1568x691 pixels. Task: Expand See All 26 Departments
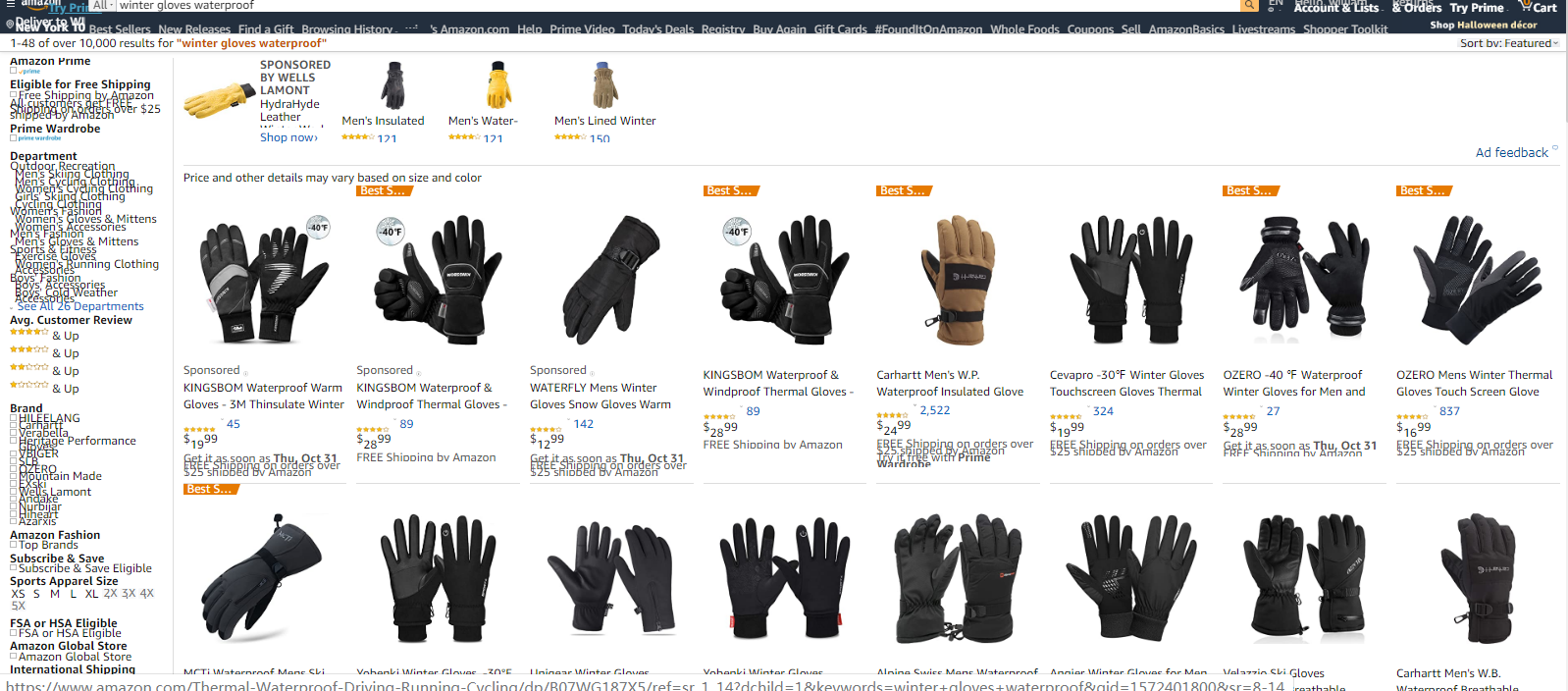(x=80, y=306)
